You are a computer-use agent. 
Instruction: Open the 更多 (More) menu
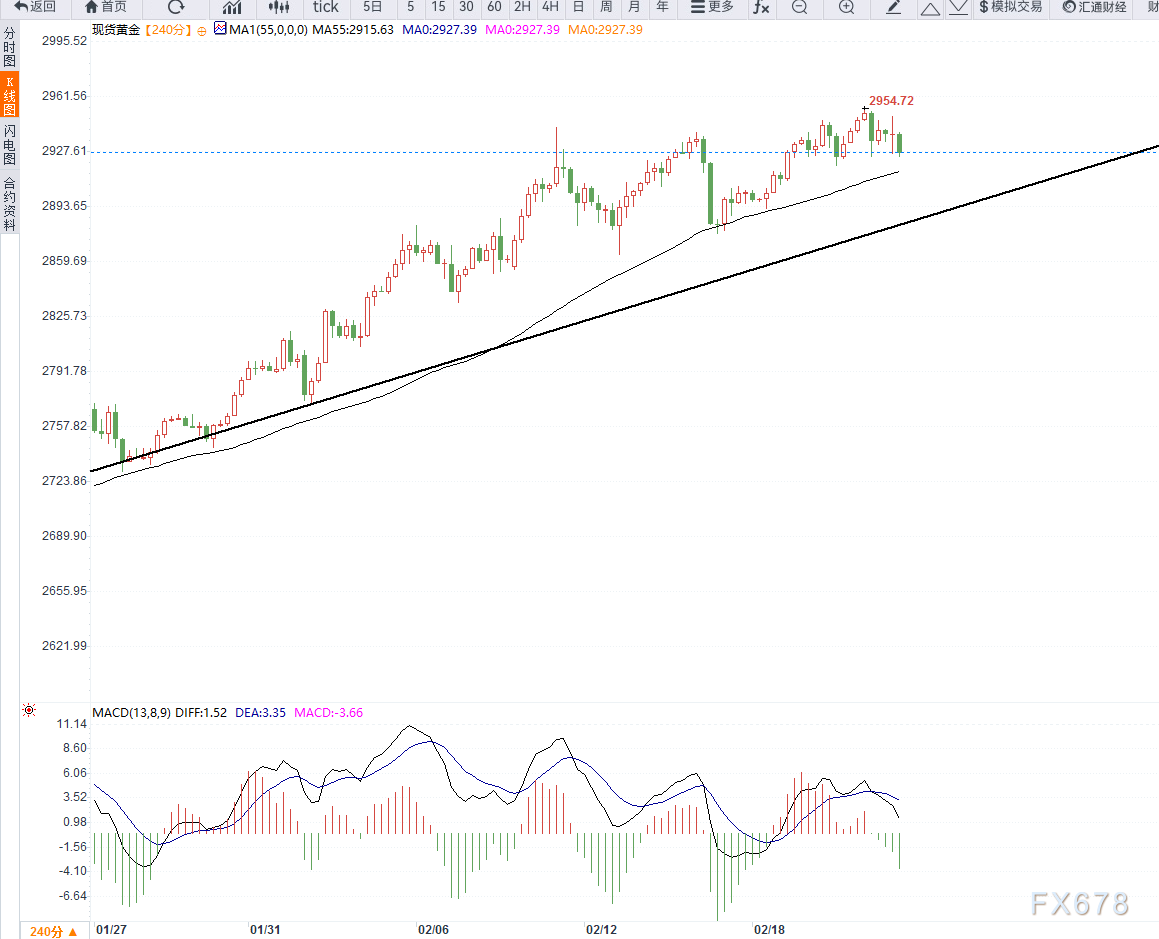712,7
